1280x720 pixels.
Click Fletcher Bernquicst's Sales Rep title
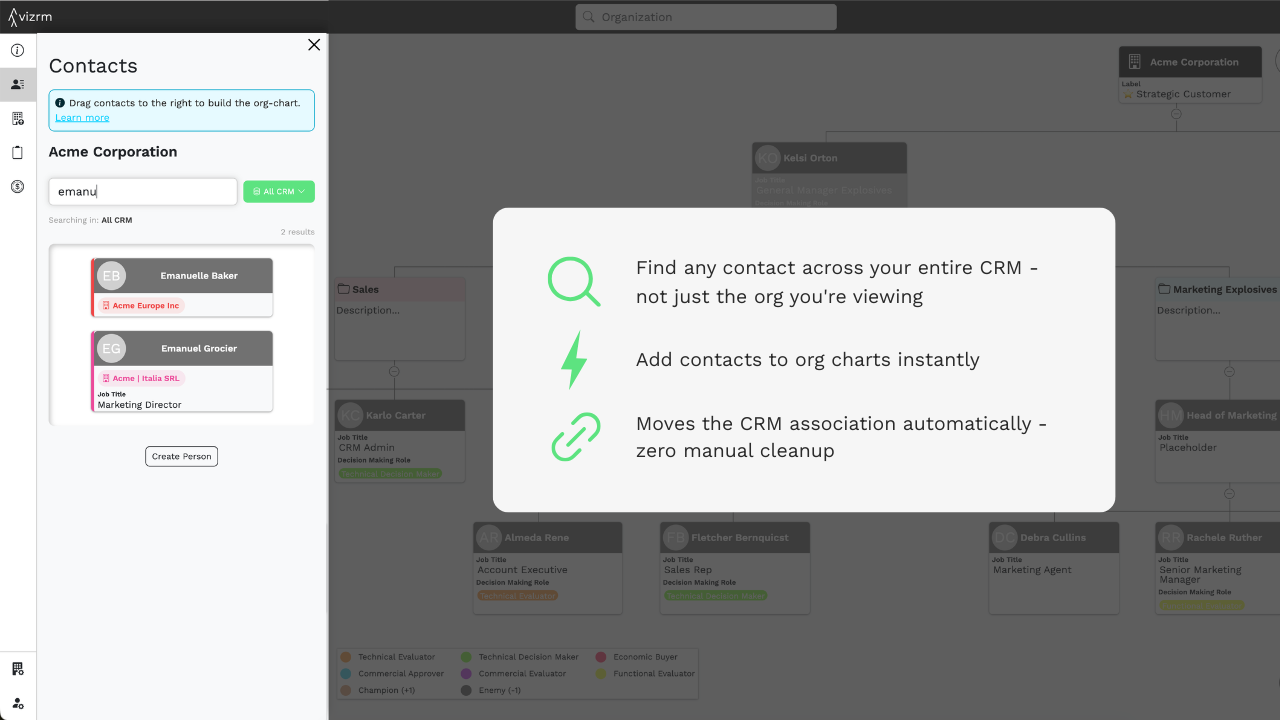(x=688, y=570)
